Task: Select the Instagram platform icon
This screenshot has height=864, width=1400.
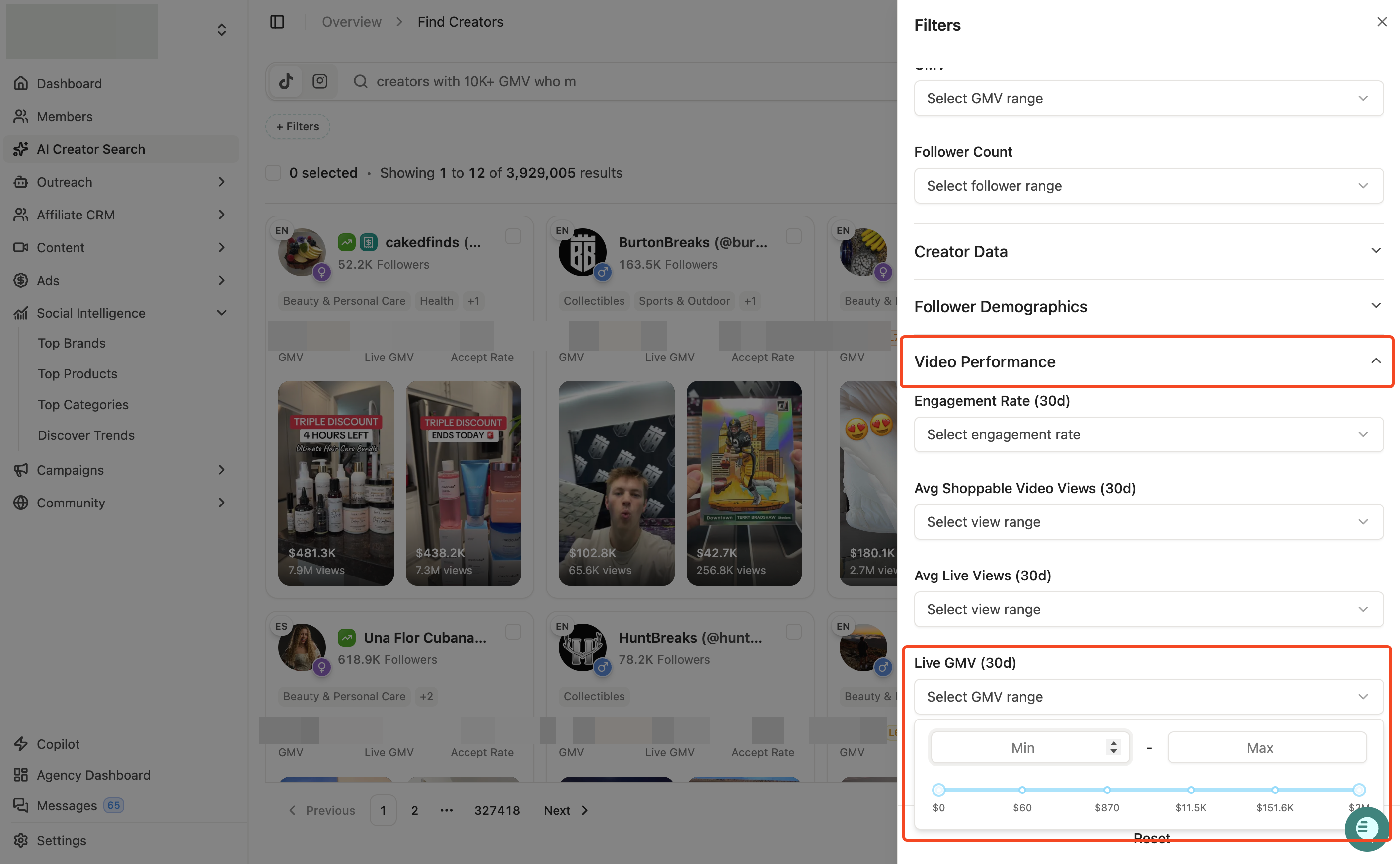Action: click(x=320, y=82)
